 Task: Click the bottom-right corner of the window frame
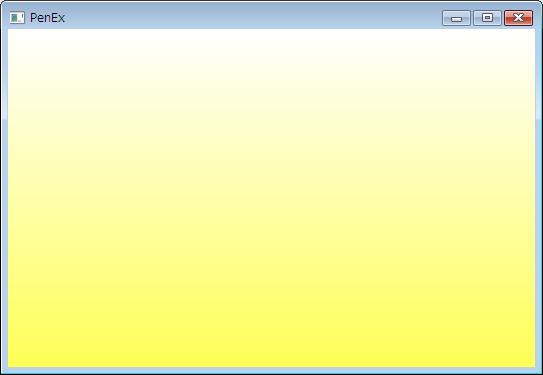pos(539,371)
